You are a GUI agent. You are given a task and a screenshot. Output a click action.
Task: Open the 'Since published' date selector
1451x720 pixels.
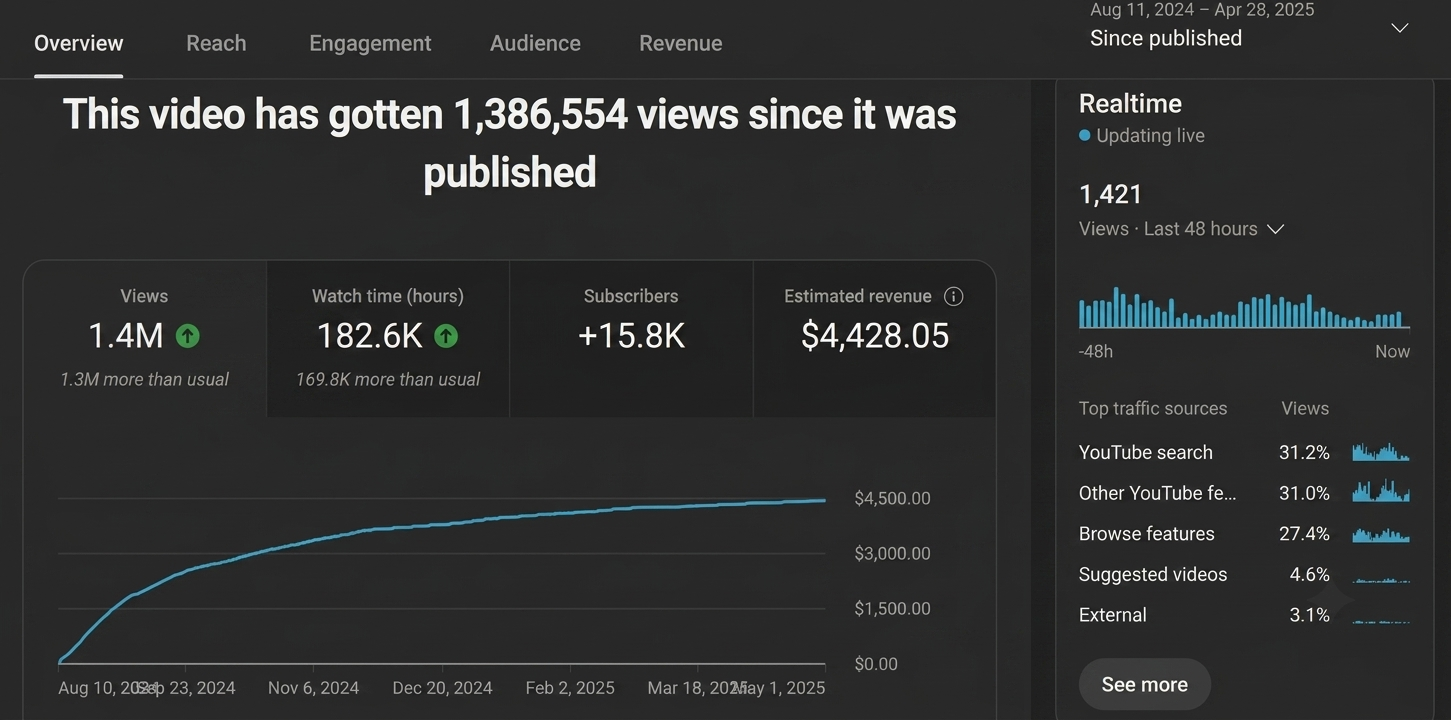tap(1166, 38)
